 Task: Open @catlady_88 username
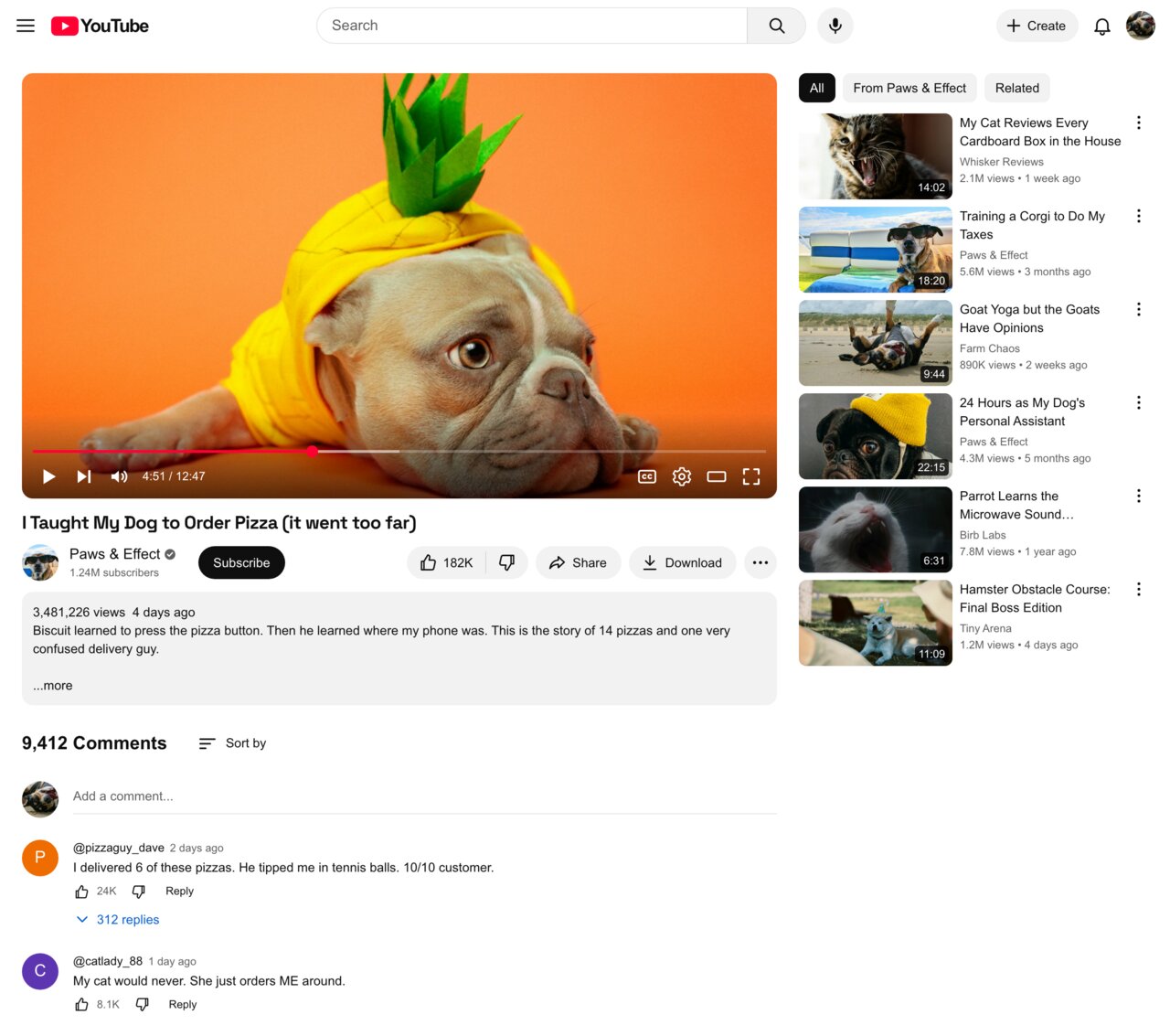pyautogui.click(x=108, y=961)
